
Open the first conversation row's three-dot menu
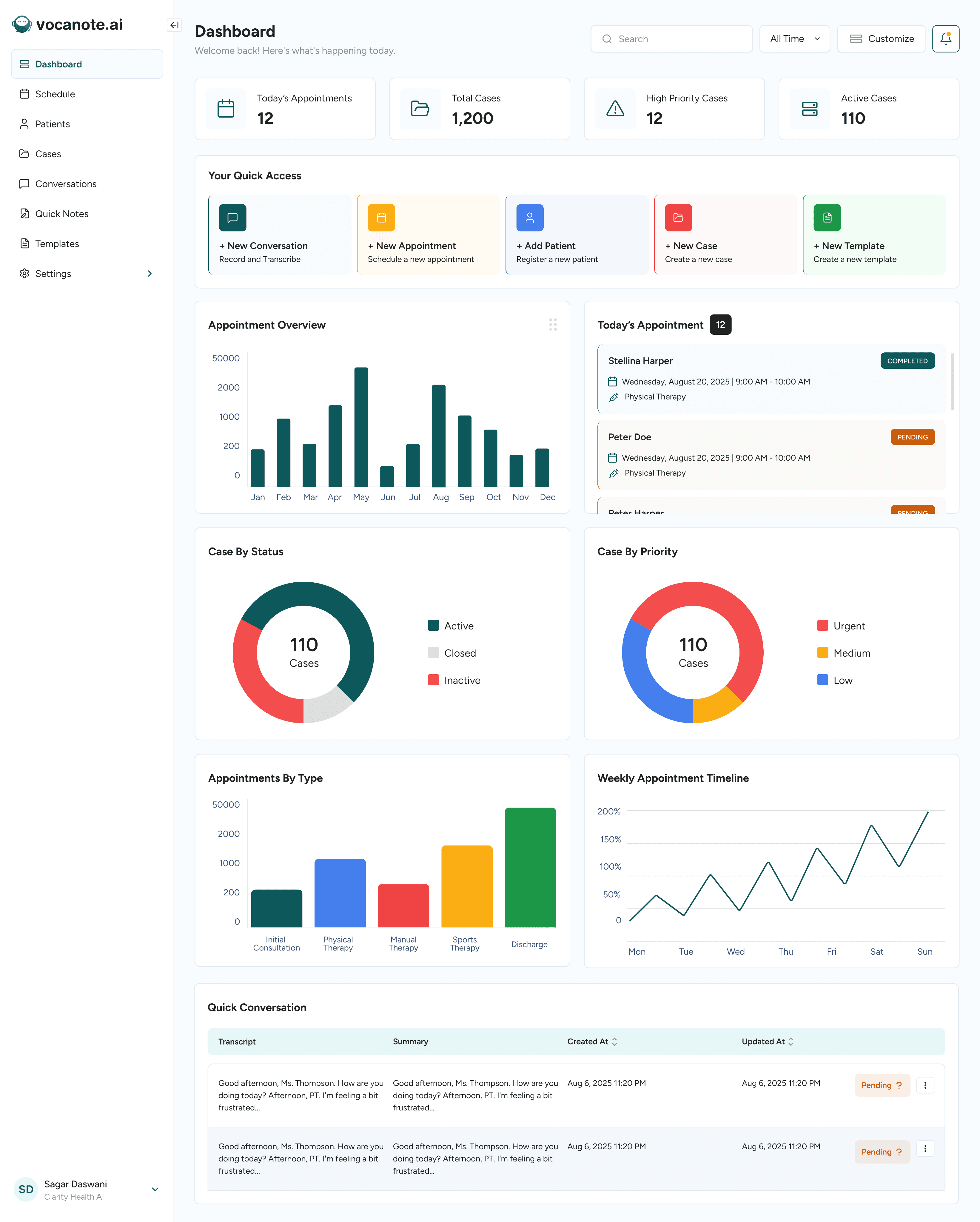point(925,1085)
